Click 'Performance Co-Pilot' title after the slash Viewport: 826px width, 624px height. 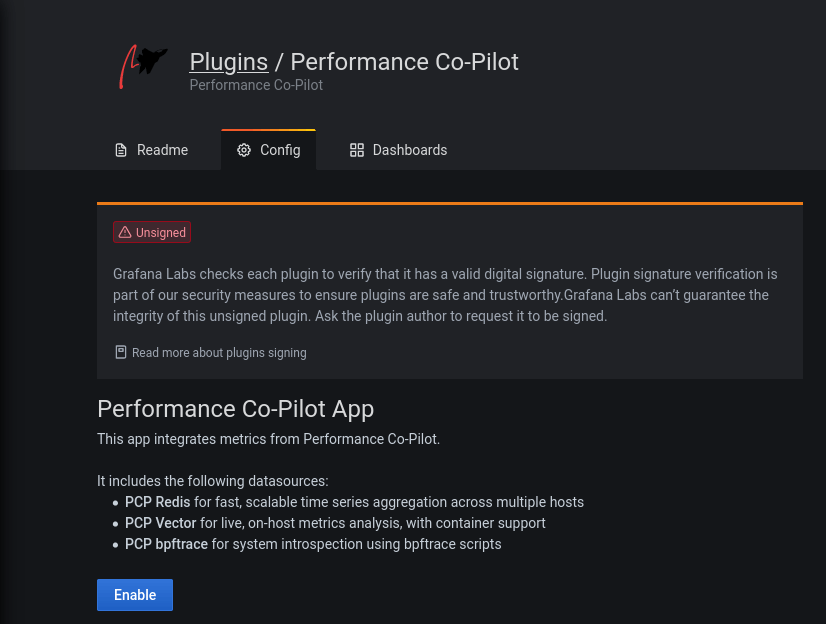(404, 62)
